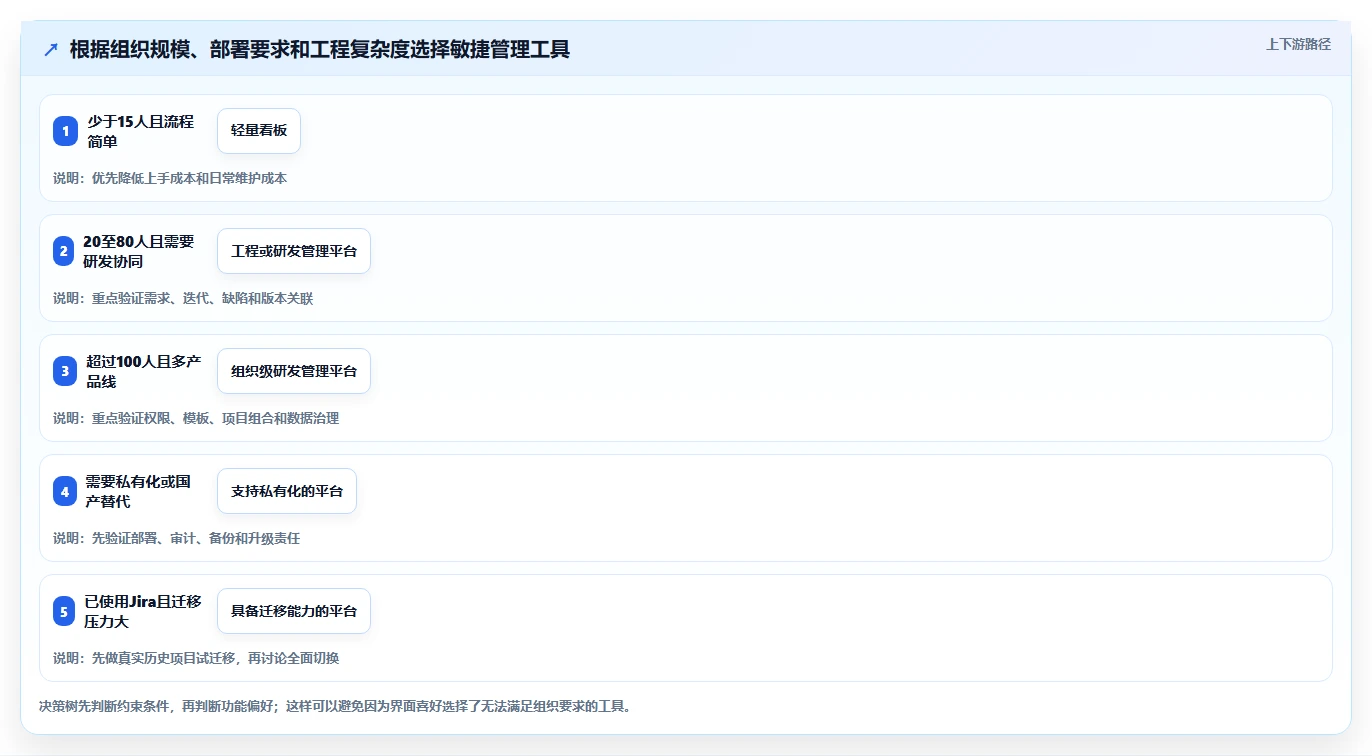Click step number 1 badge
The width and height of the screenshot is (1372, 756).
[x=65, y=131]
